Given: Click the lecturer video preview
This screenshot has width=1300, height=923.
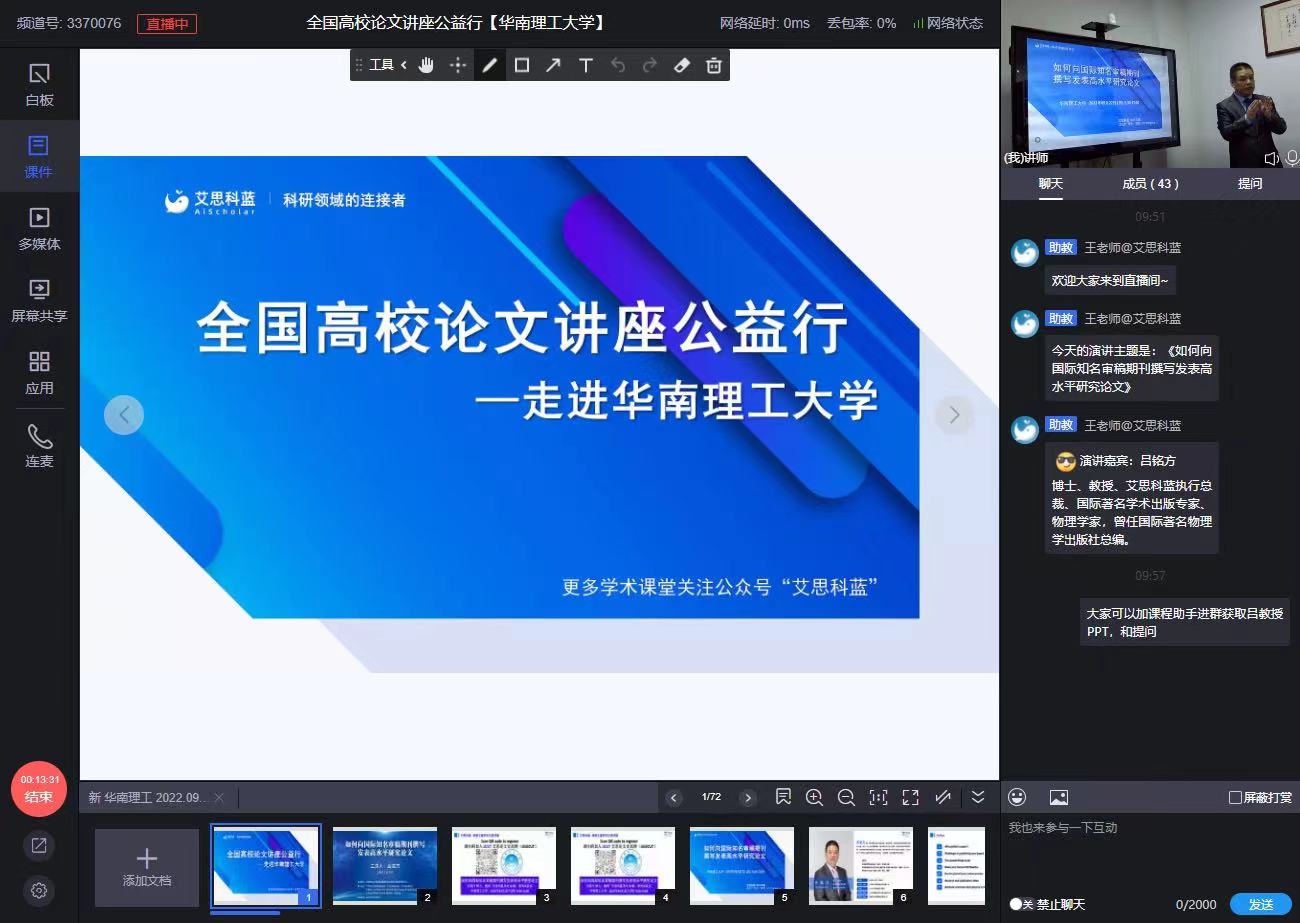Looking at the screenshot, I should coord(1150,84).
